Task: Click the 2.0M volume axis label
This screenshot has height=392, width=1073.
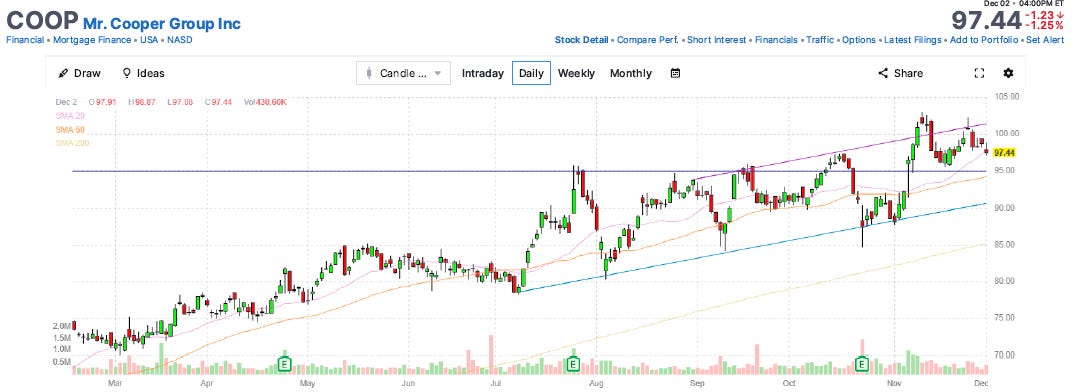Action: coord(62,326)
